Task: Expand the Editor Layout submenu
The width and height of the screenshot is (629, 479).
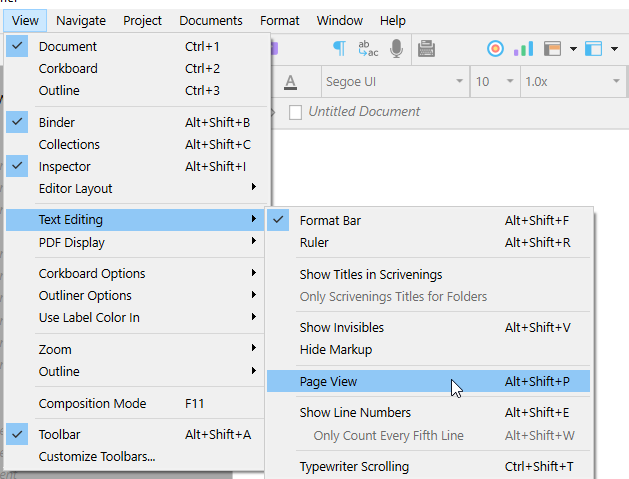Action: point(137,189)
